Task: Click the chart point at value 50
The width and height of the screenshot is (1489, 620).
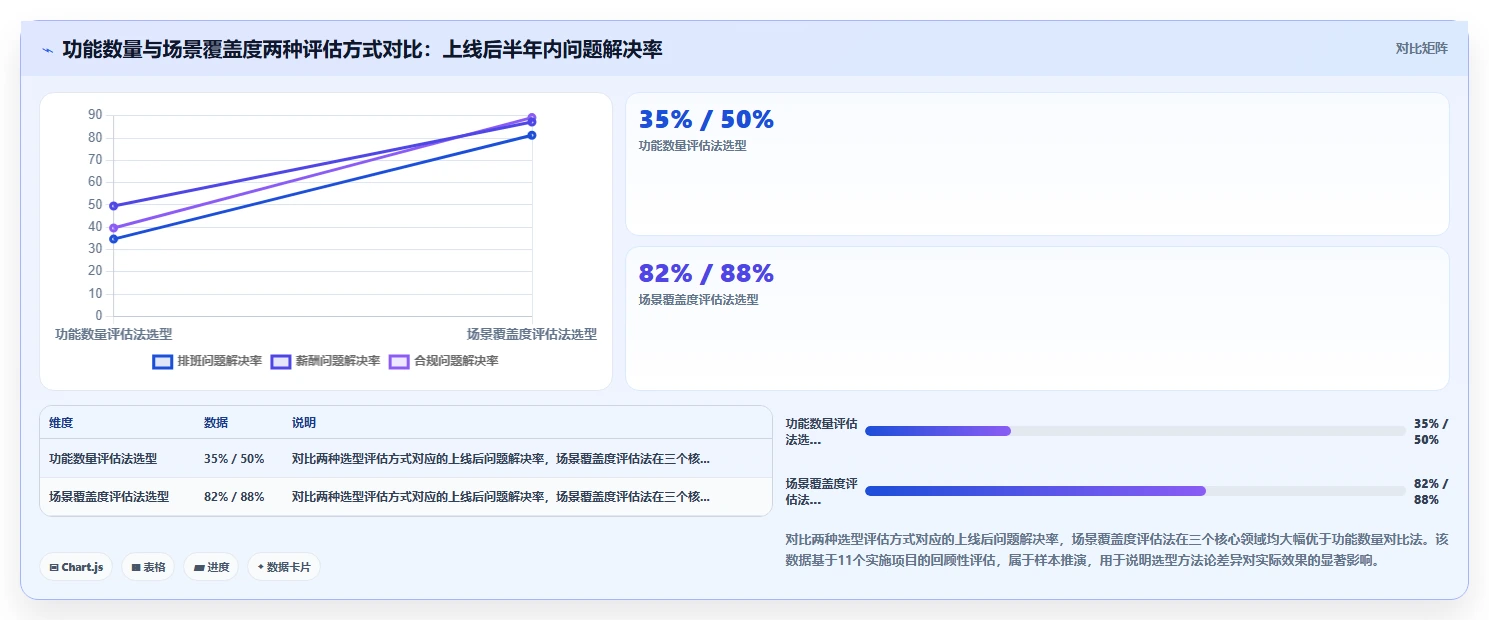Action: point(113,206)
